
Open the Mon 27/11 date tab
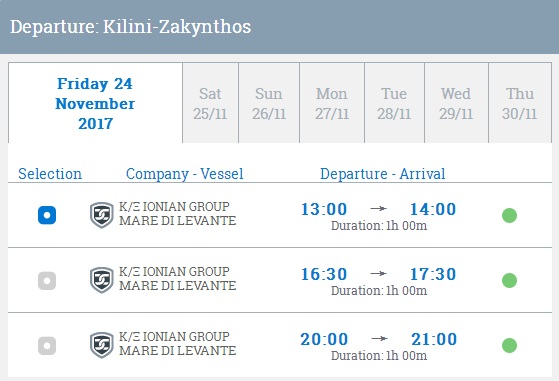point(332,103)
